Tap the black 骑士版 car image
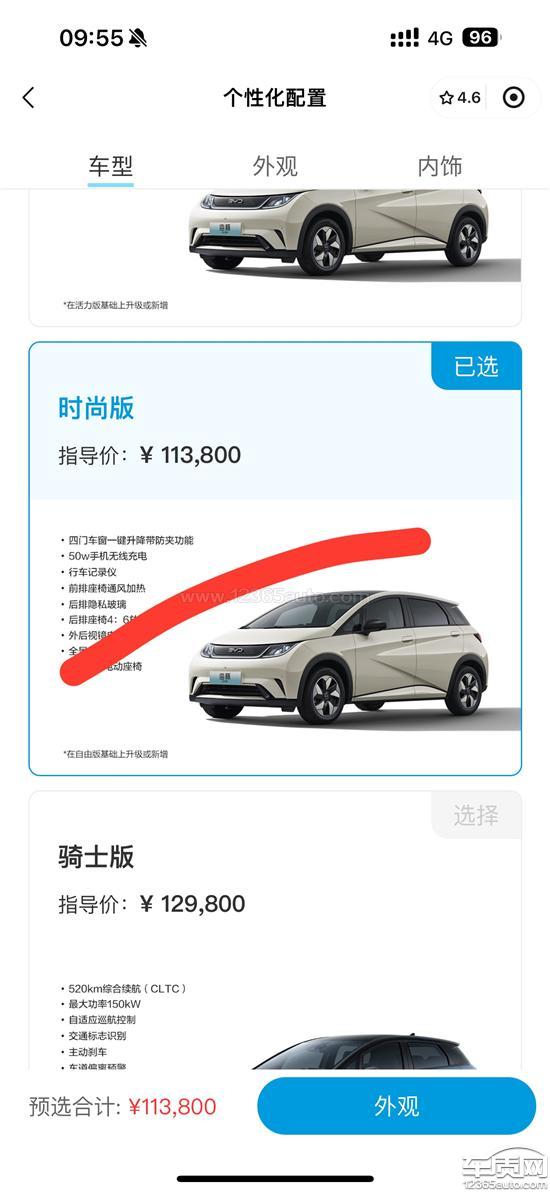This screenshot has height=1192, width=550. pos(365,1051)
